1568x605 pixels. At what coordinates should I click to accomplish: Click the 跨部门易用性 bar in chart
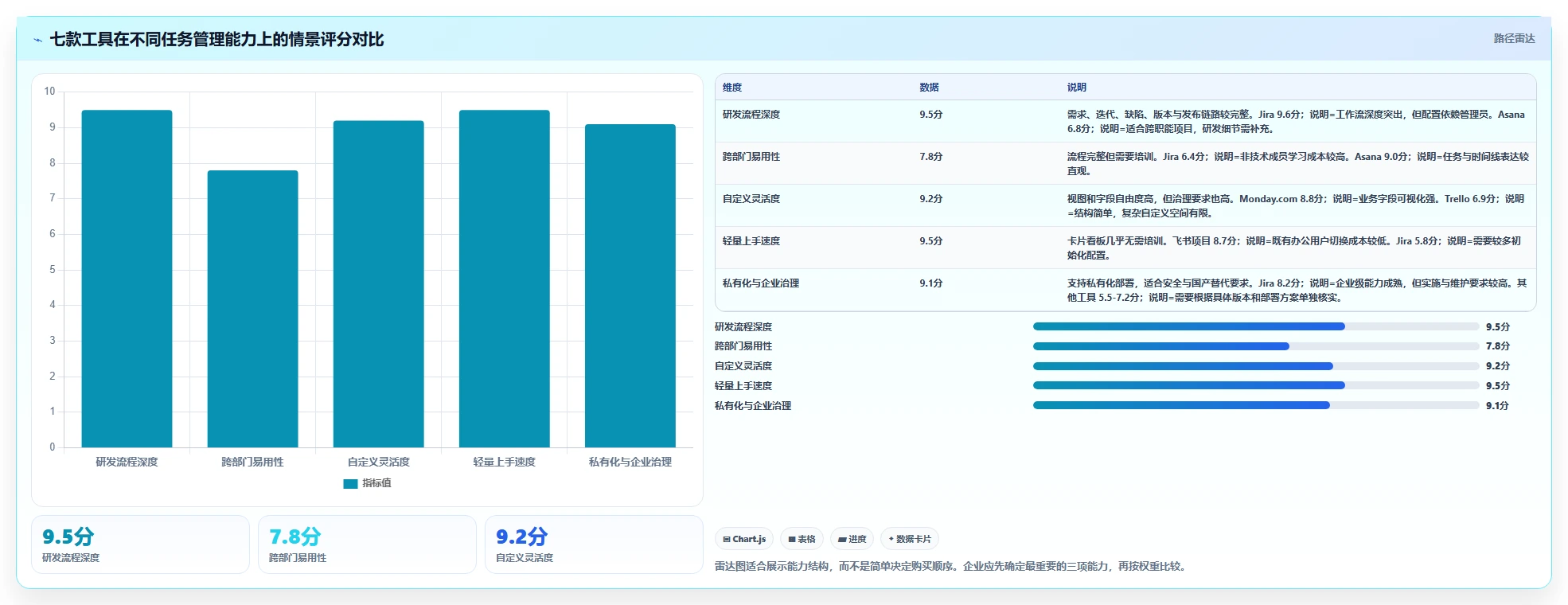(x=252, y=309)
